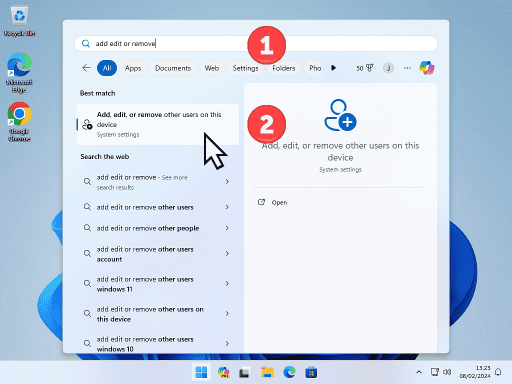Open Copilot preview from taskbar
This screenshot has width=512, height=384.
coord(223,372)
